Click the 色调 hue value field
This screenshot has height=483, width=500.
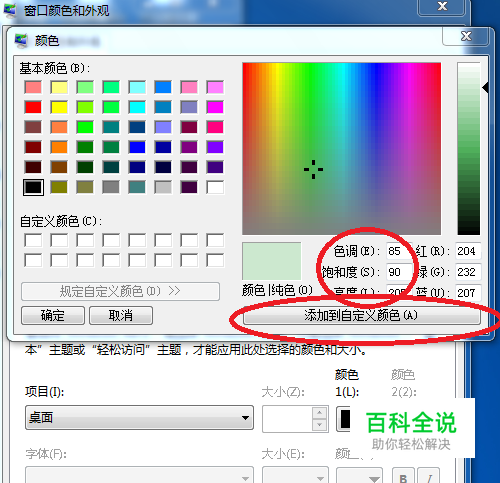(x=399, y=251)
